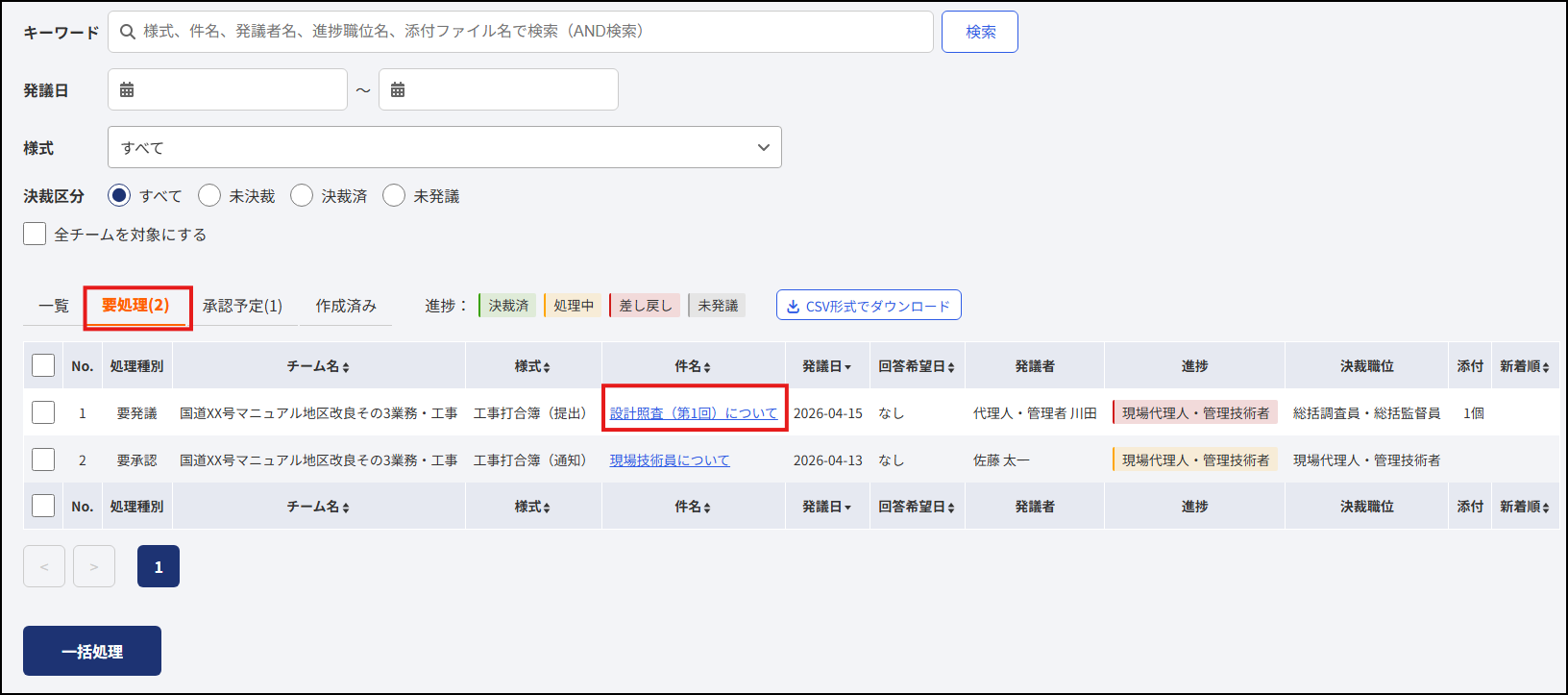
Task: Select the 決裁済 radio button
Action: 302,195
